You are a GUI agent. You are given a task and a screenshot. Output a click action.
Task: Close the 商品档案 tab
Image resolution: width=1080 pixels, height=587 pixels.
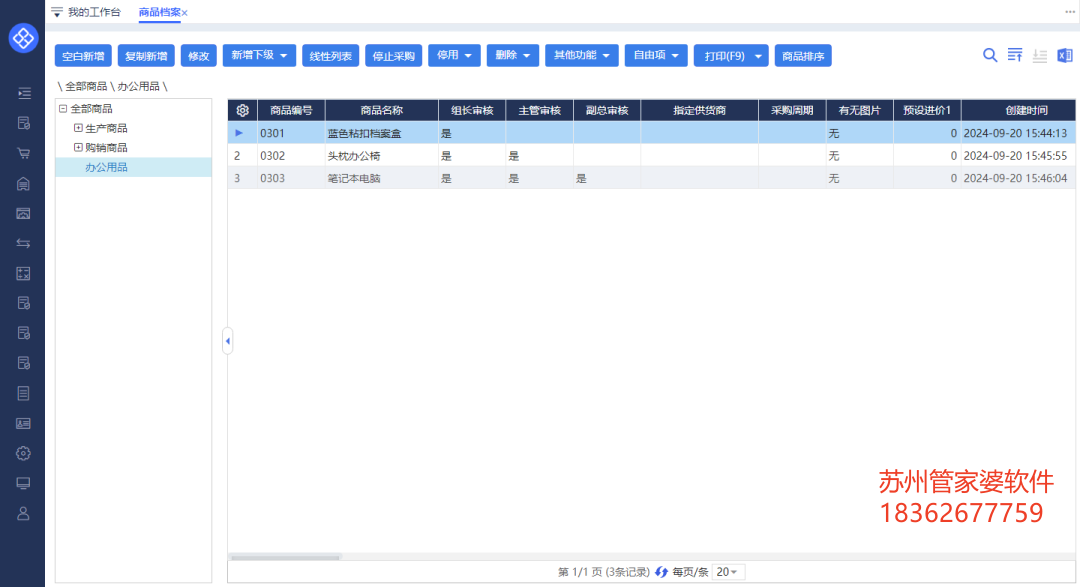(x=185, y=13)
